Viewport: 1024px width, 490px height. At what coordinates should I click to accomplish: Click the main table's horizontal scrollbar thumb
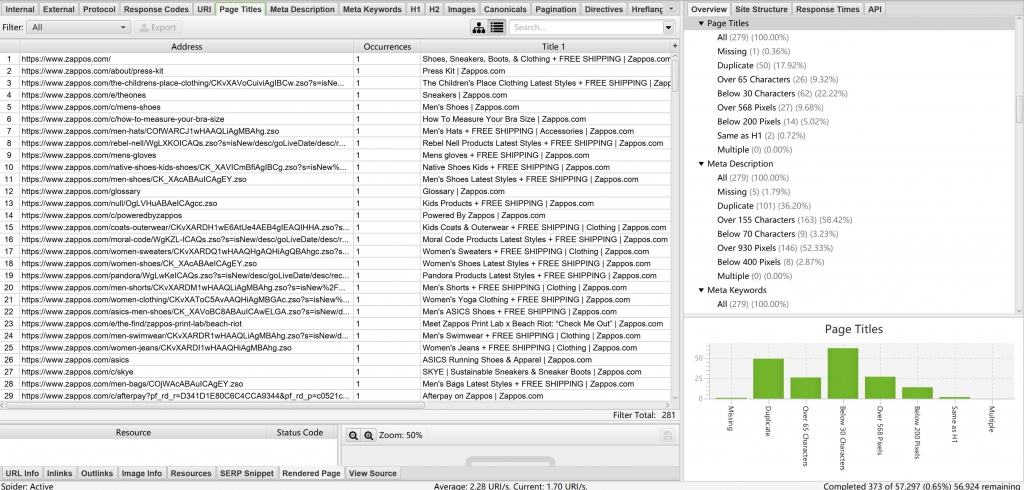(216, 406)
